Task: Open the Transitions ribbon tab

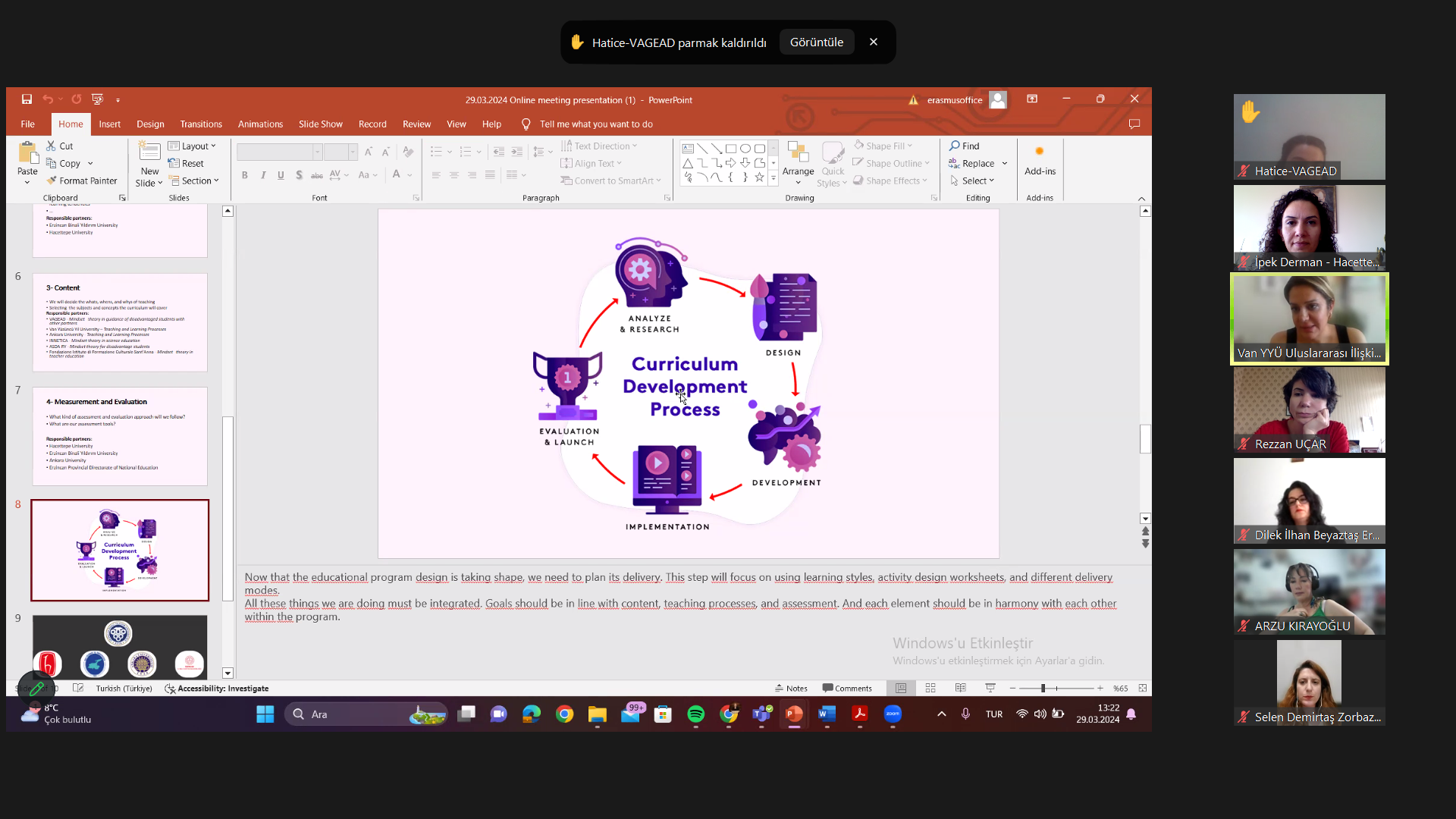Action: click(x=201, y=124)
